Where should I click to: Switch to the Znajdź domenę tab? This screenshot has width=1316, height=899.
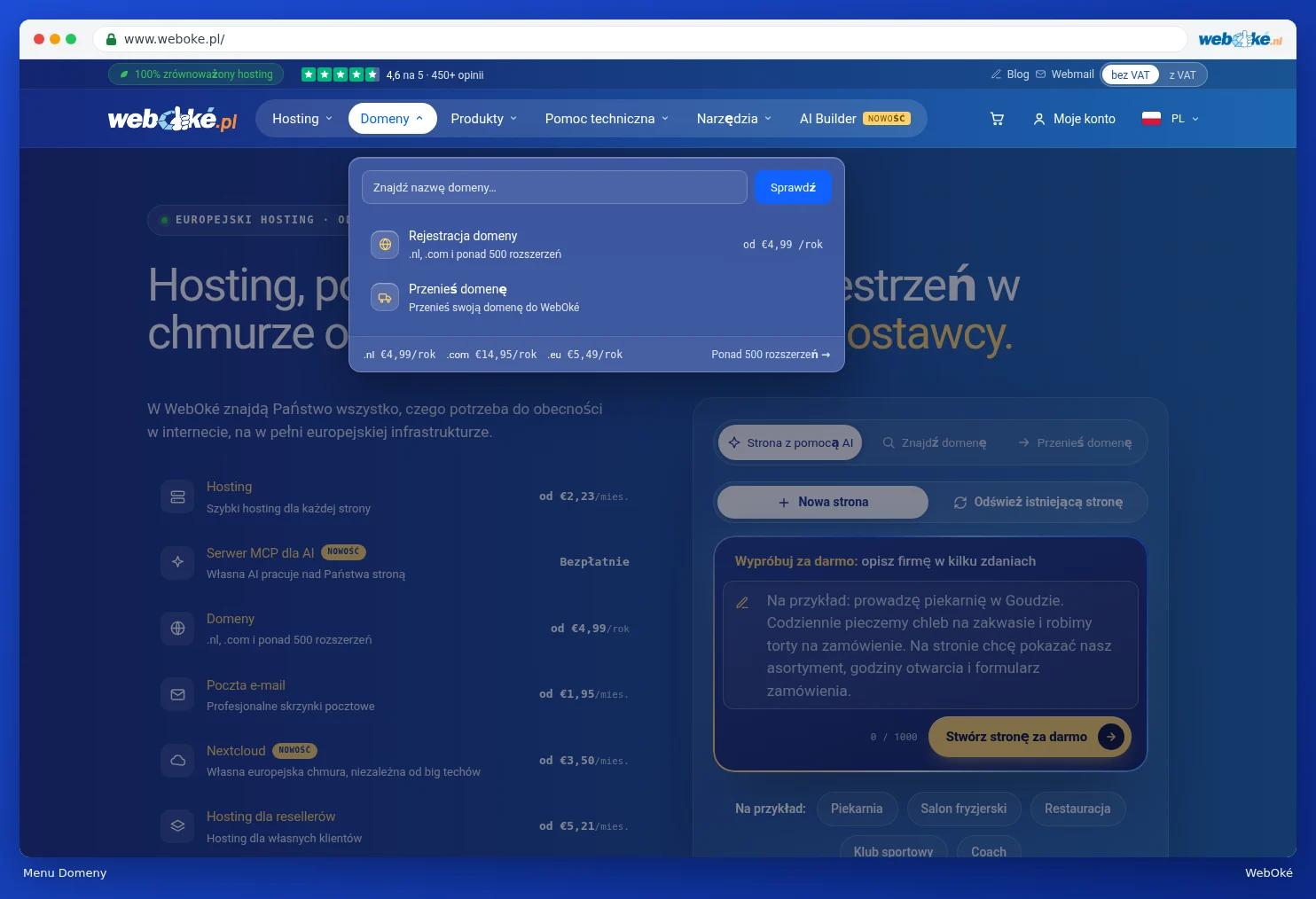point(935,443)
